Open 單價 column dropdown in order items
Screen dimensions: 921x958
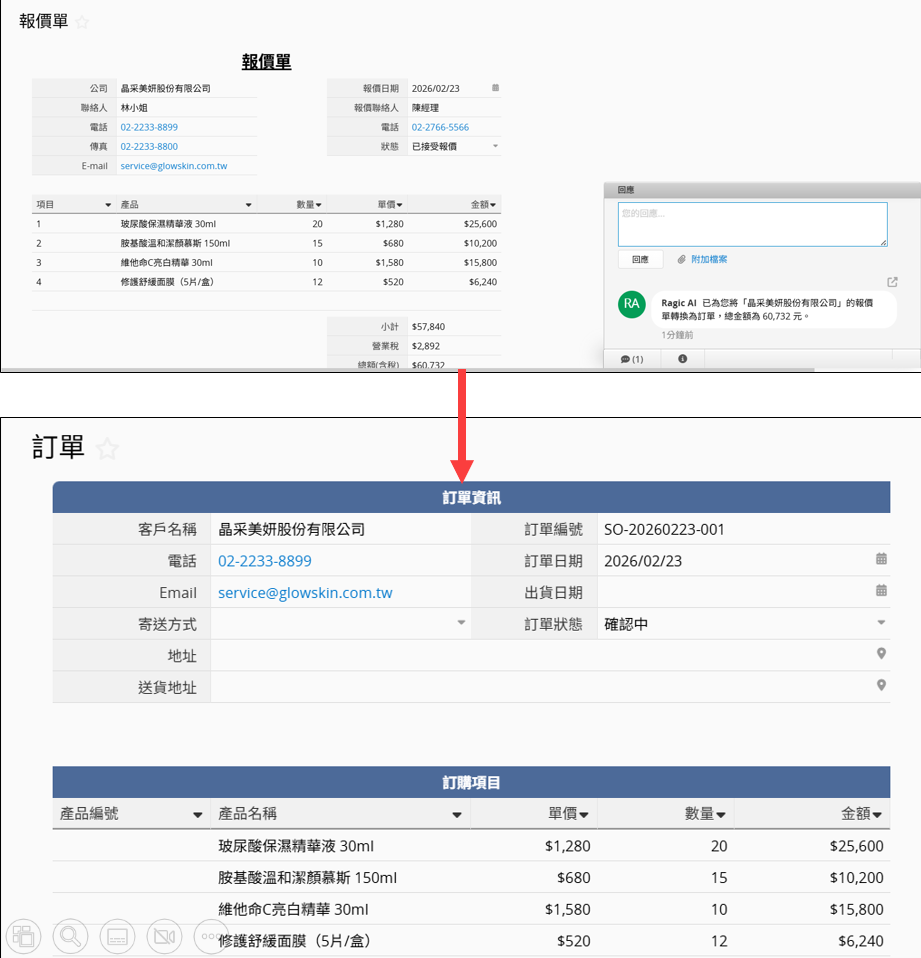[584, 815]
